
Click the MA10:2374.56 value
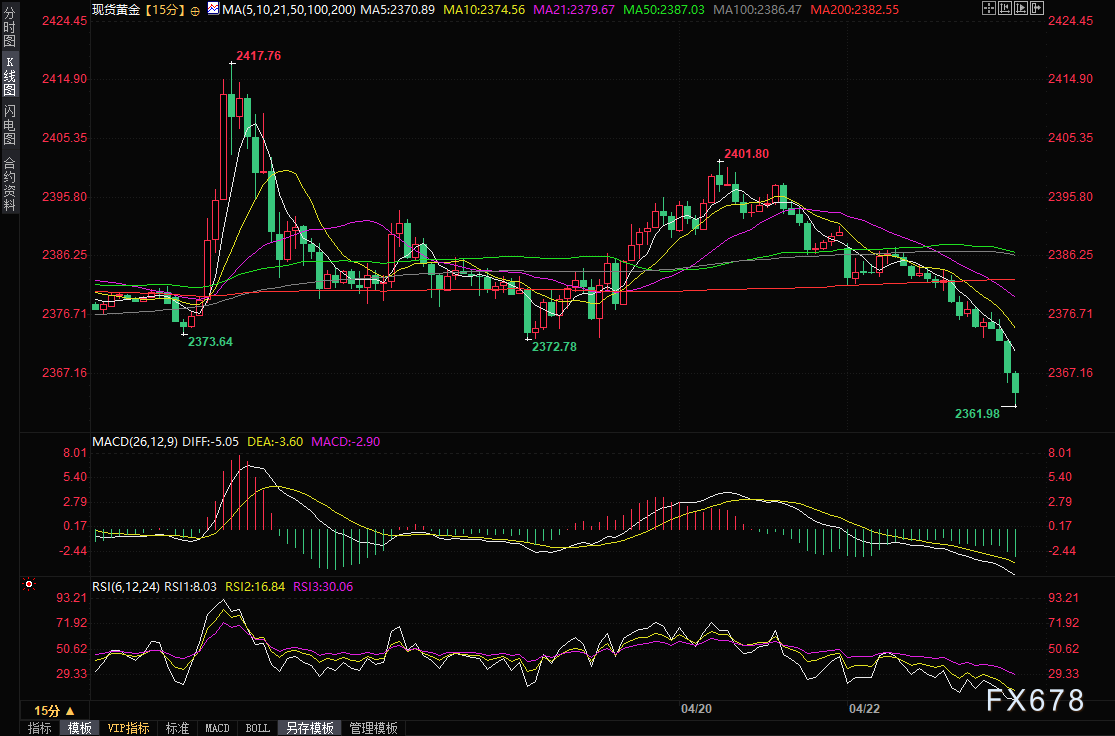coord(484,10)
